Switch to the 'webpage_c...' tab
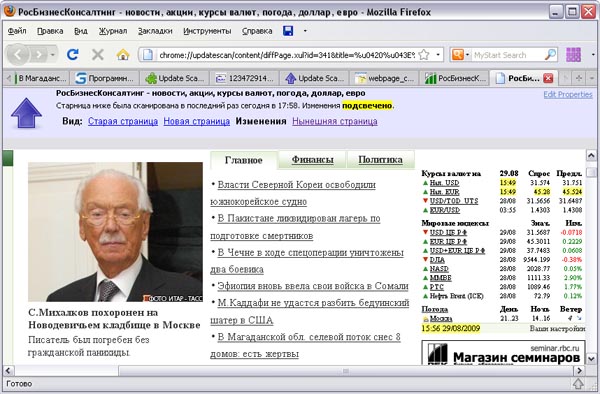The image size is (600, 394). 385,78
